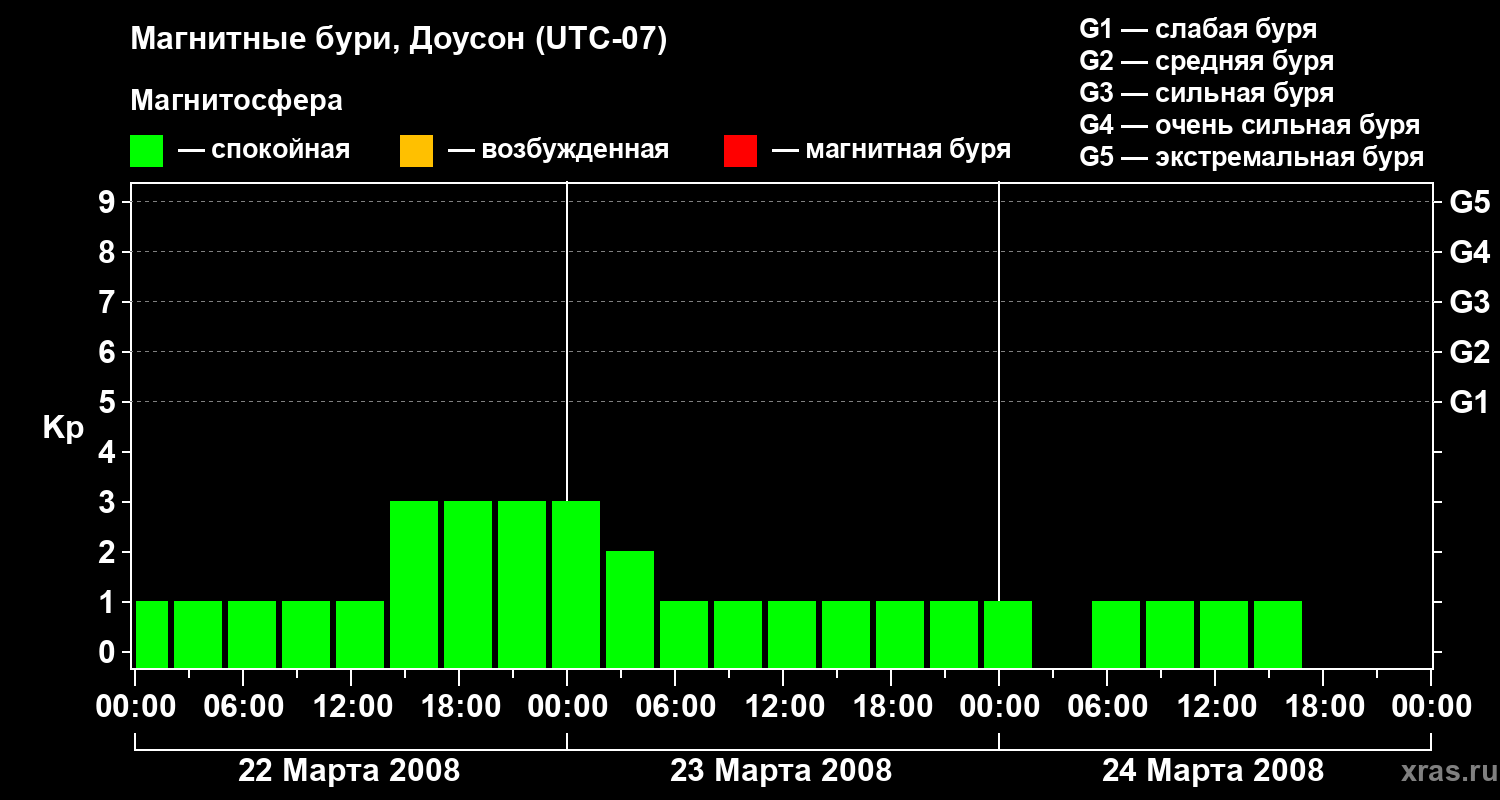Click the G3 tick label on right axis
The image size is (1500, 800).
coord(1470,302)
